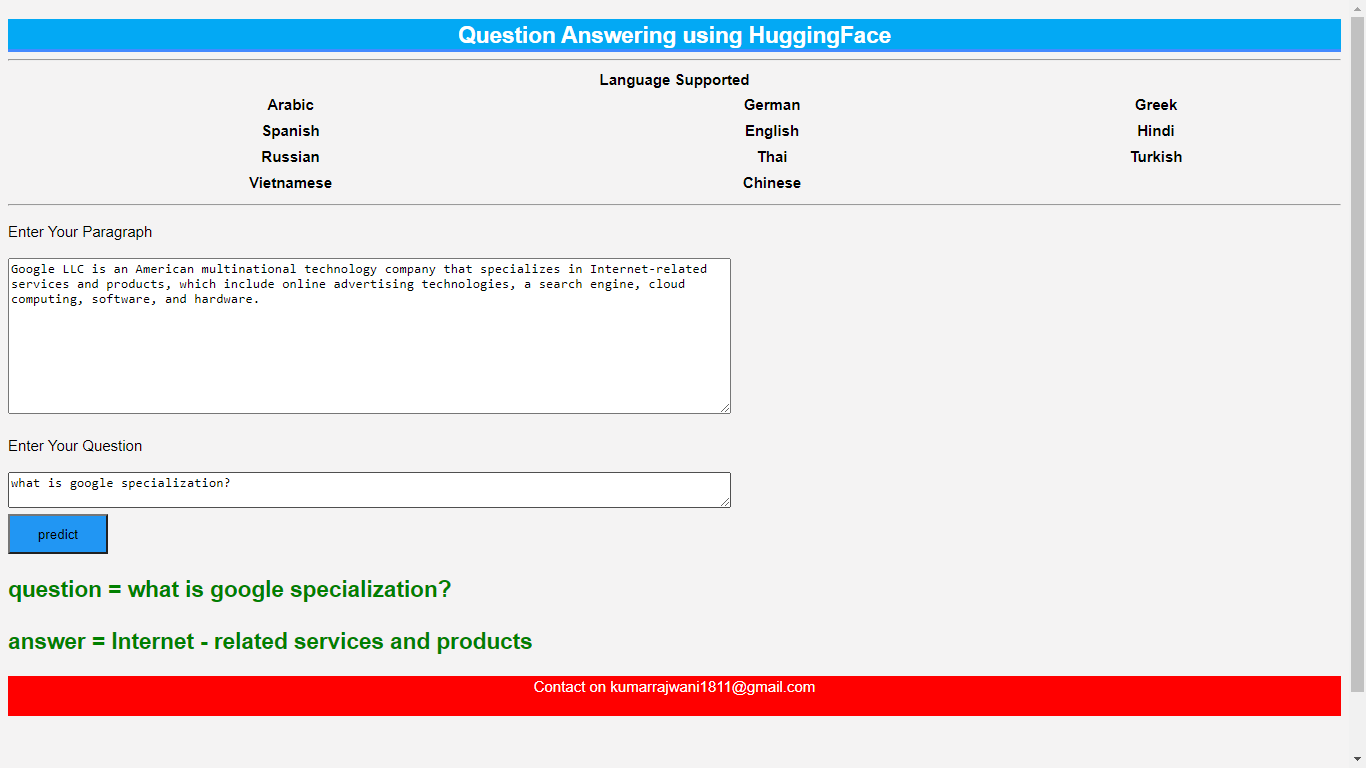1366x768 pixels.
Task: Click the Turkish language label
Action: [x=1155, y=157]
